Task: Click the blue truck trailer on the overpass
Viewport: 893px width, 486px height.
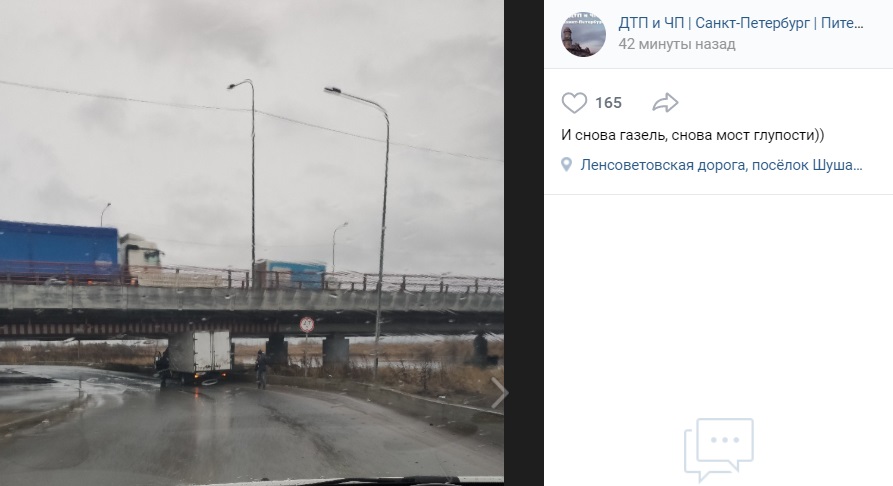Action: point(58,251)
